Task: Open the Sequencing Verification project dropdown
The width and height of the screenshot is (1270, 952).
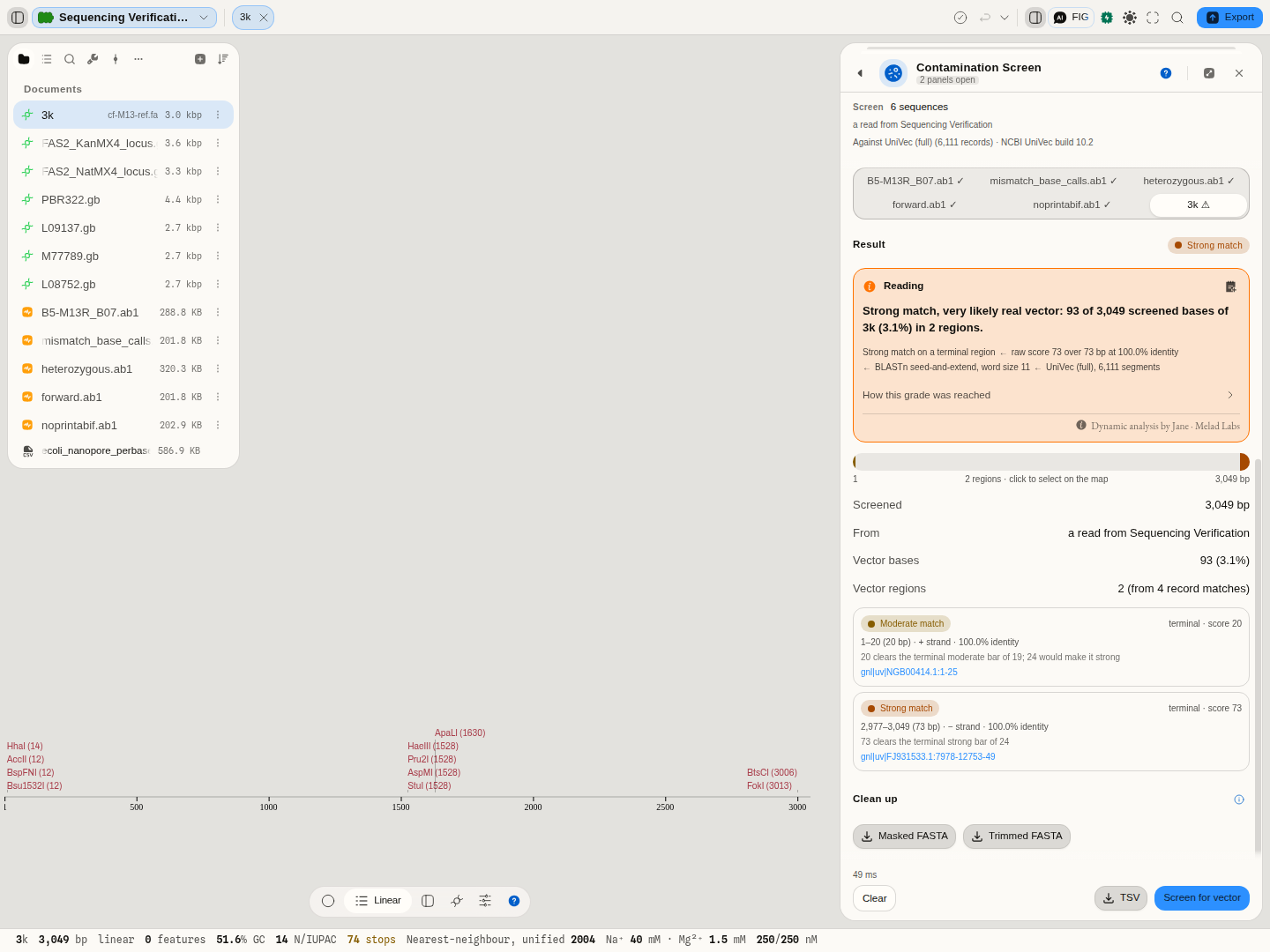Action: click(x=124, y=18)
